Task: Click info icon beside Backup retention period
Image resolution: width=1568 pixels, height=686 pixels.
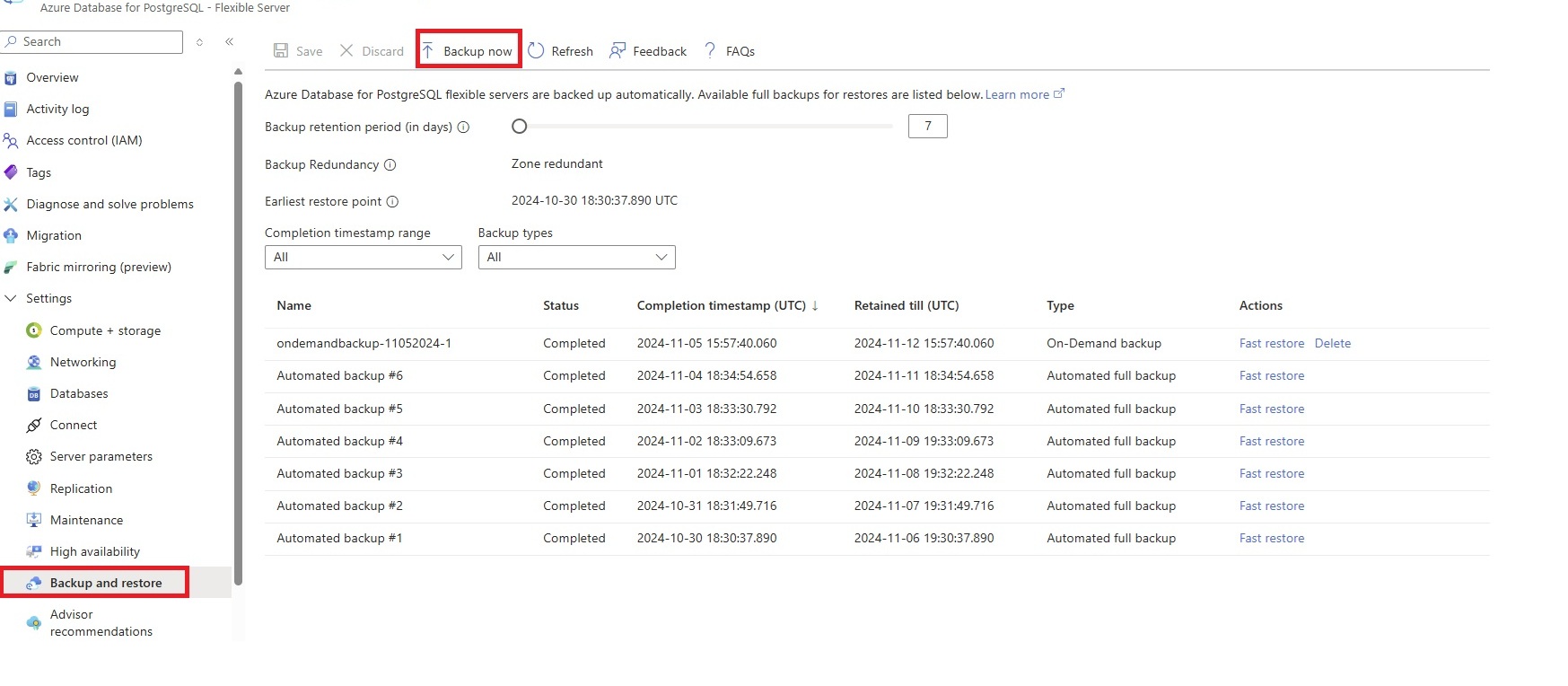Action: 463,128
